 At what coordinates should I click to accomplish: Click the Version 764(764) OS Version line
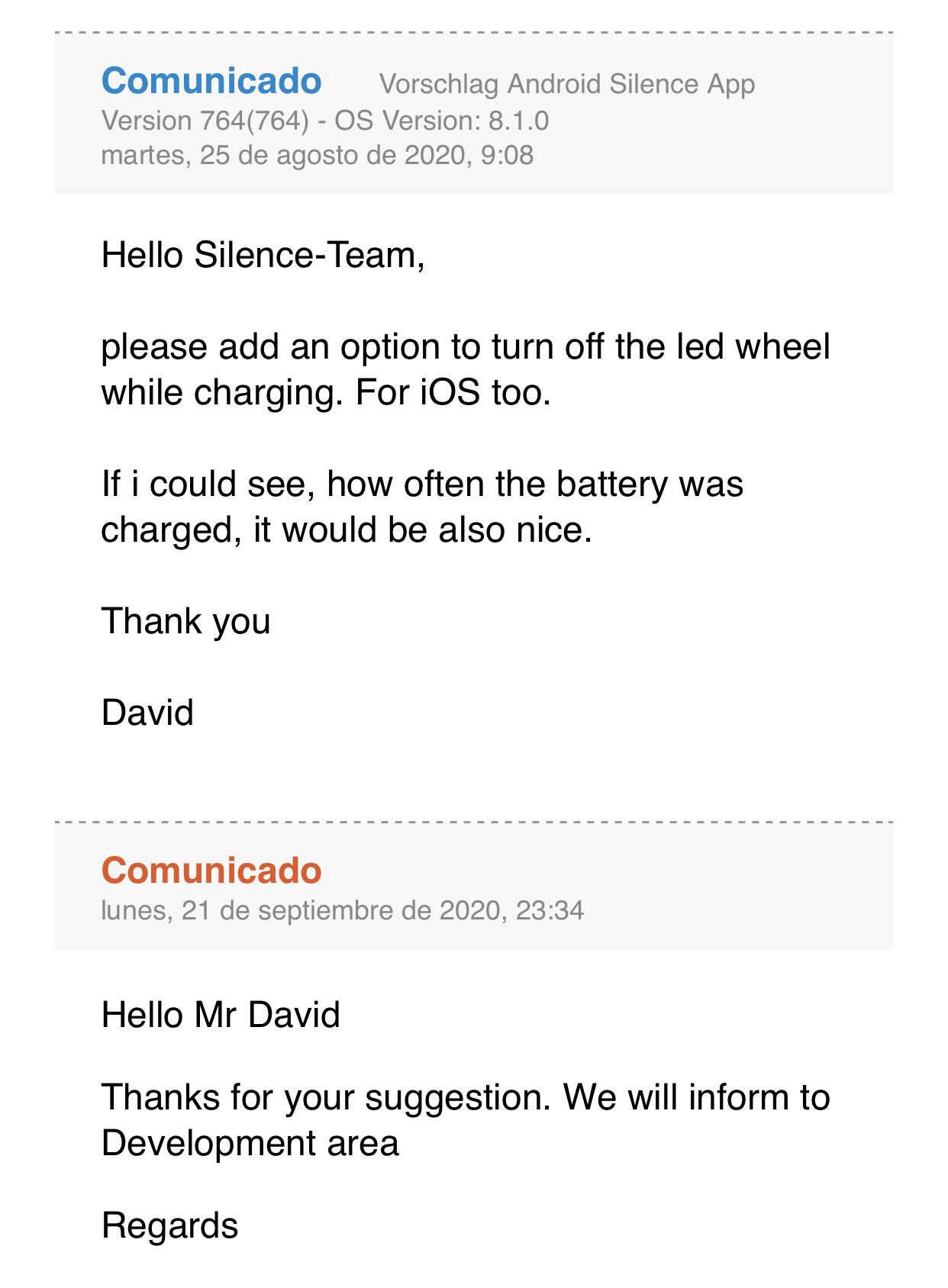point(324,121)
